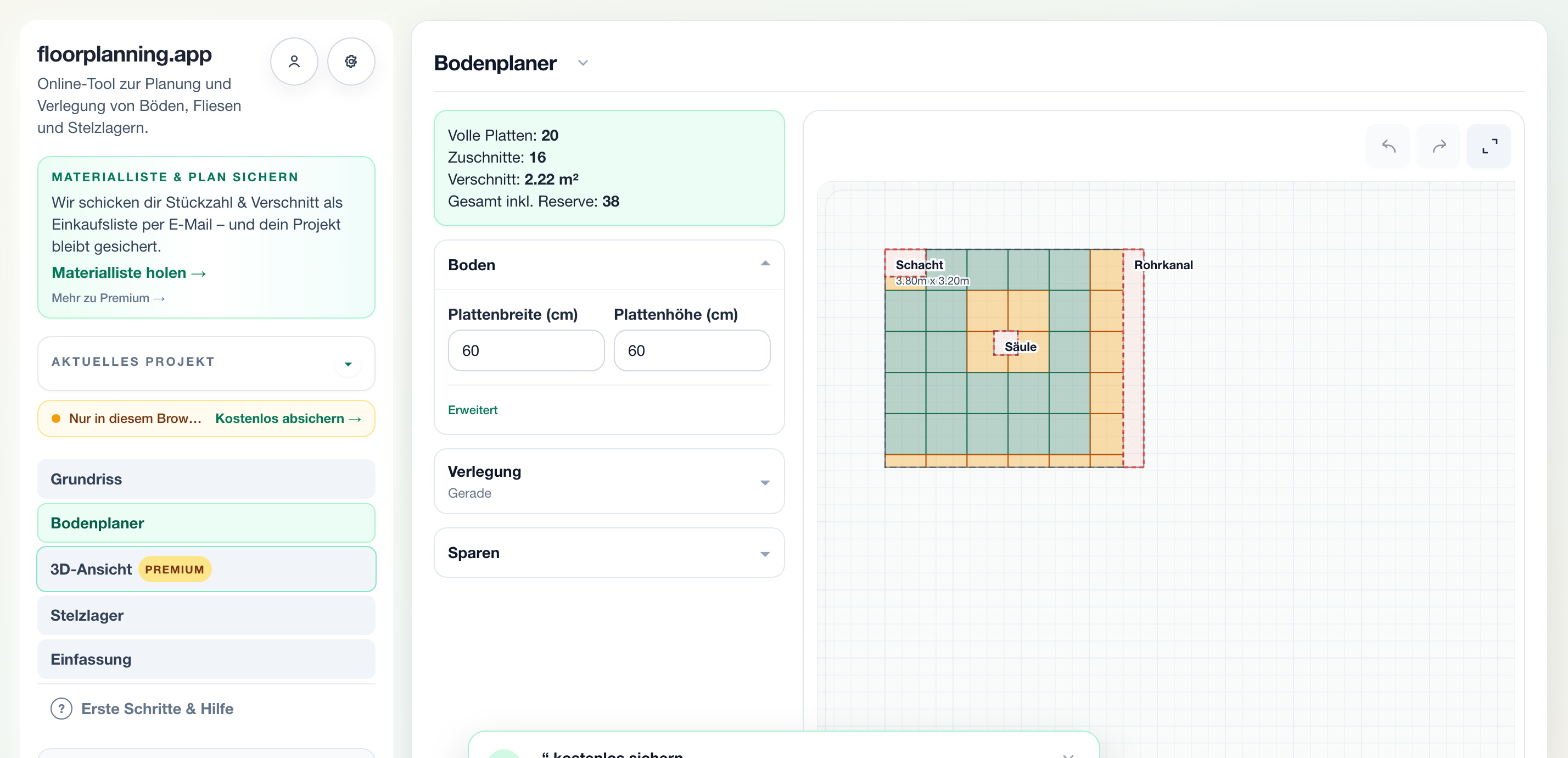Select the Säule obstacle on the plan
This screenshot has height=758, width=1568.
1006,343
